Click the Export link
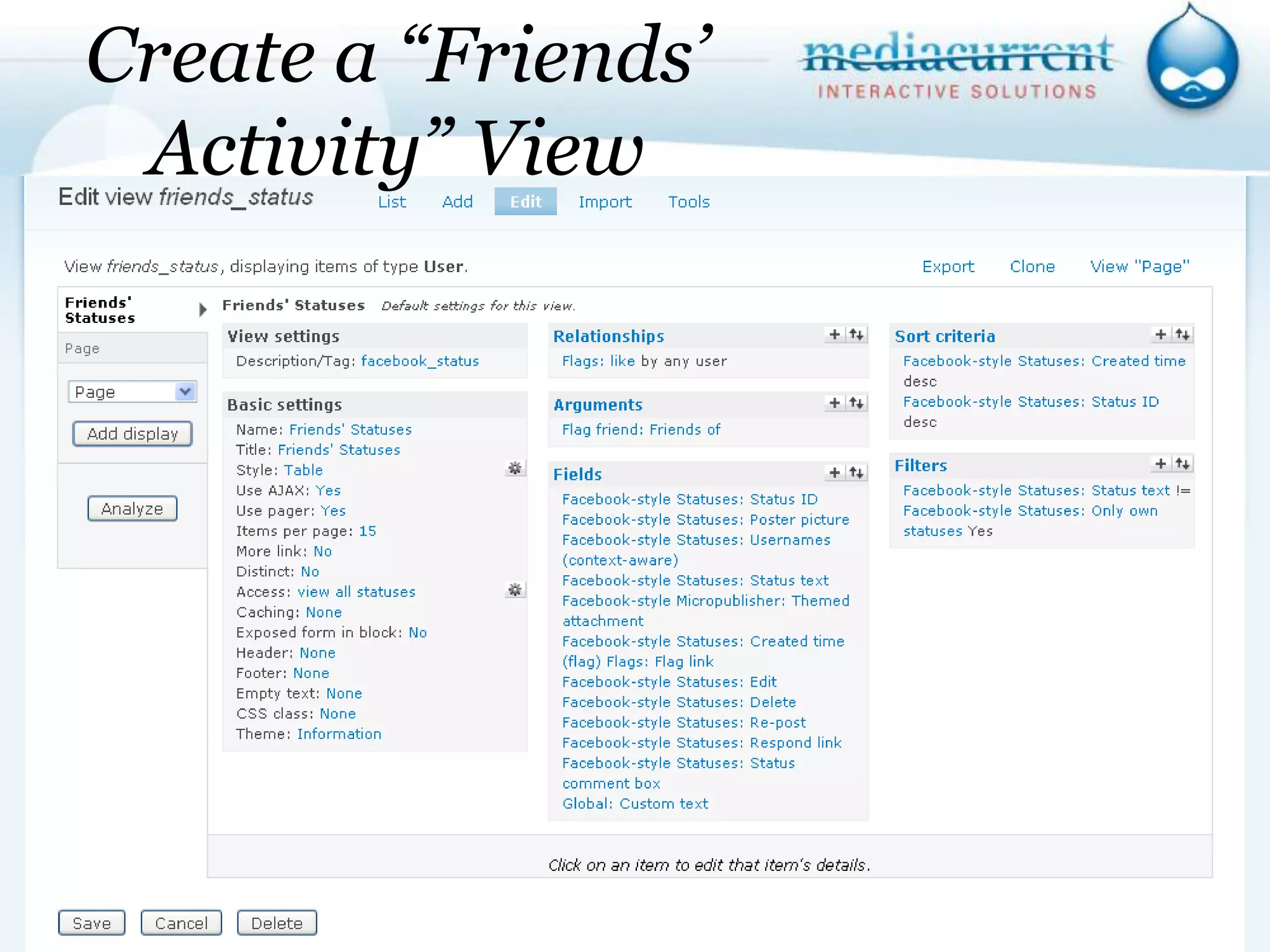The width and height of the screenshot is (1270, 952). tap(948, 267)
